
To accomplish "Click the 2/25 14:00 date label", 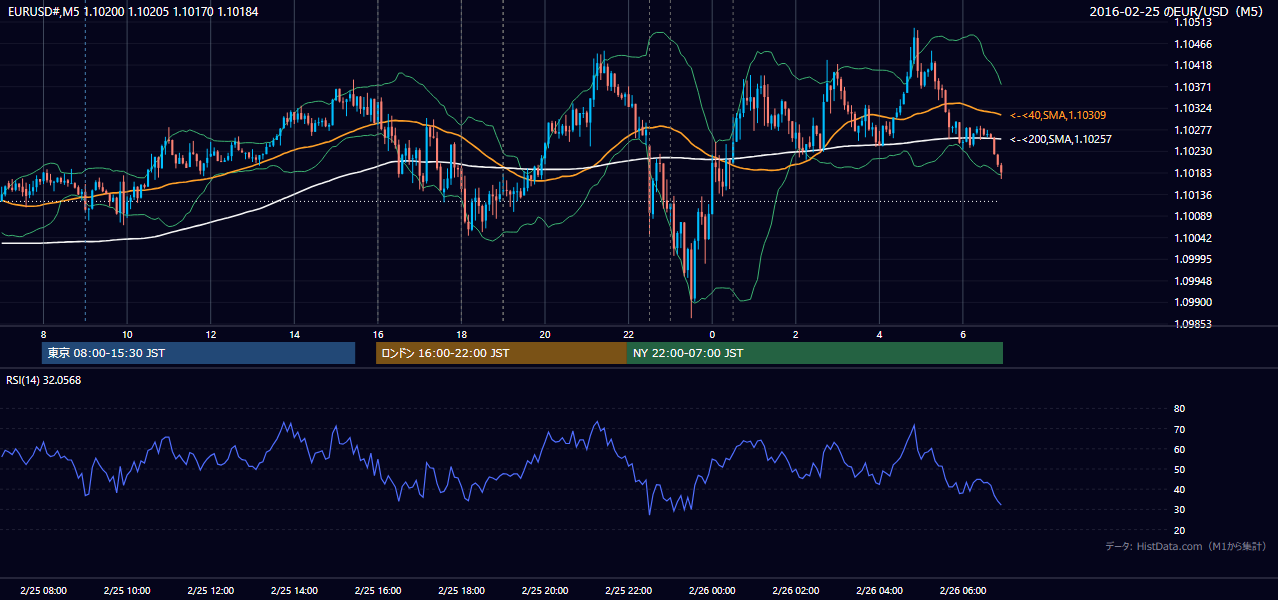I will pyautogui.click(x=293, y=591).
